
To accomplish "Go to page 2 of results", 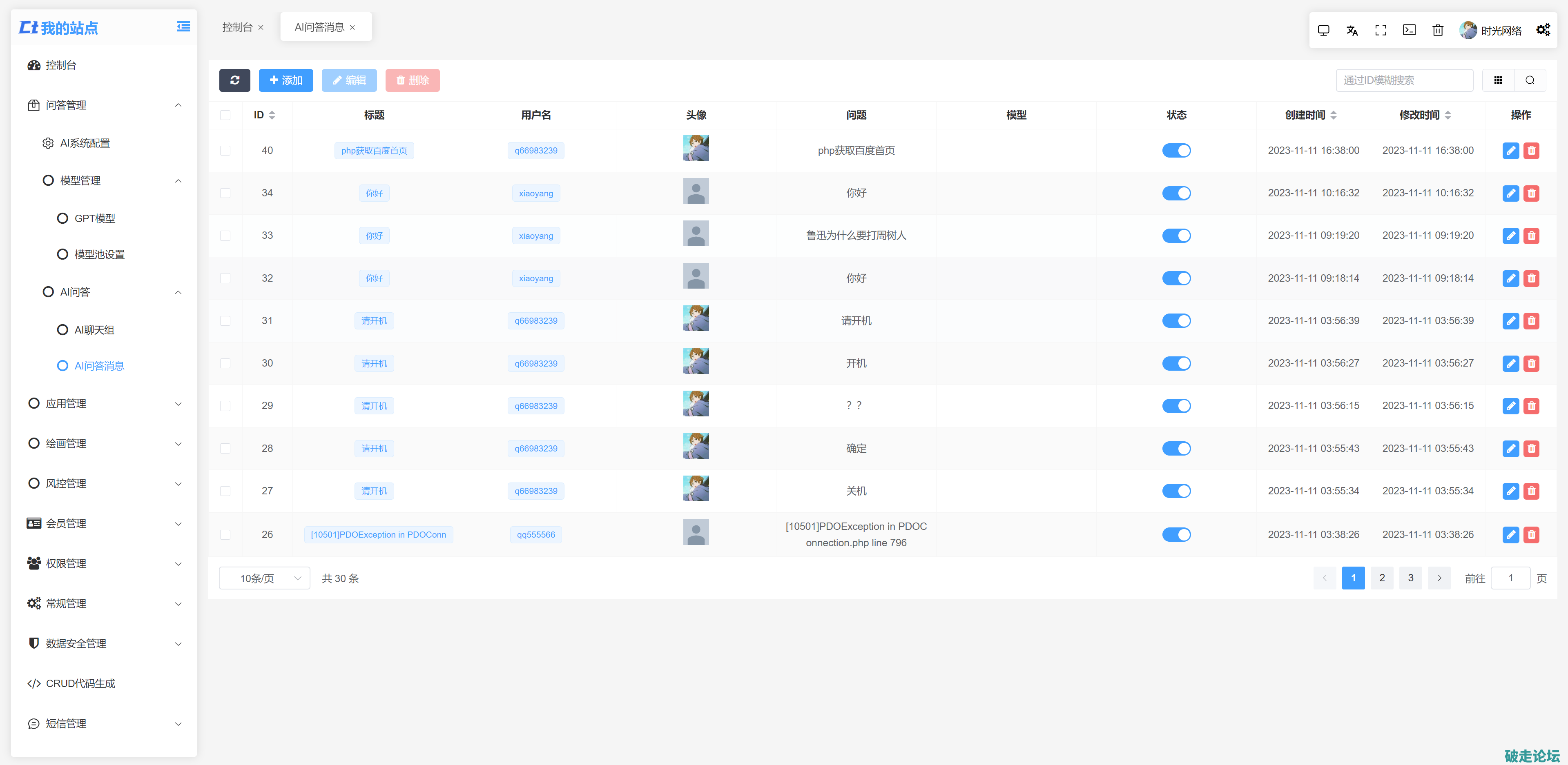I will [1382, 578].
